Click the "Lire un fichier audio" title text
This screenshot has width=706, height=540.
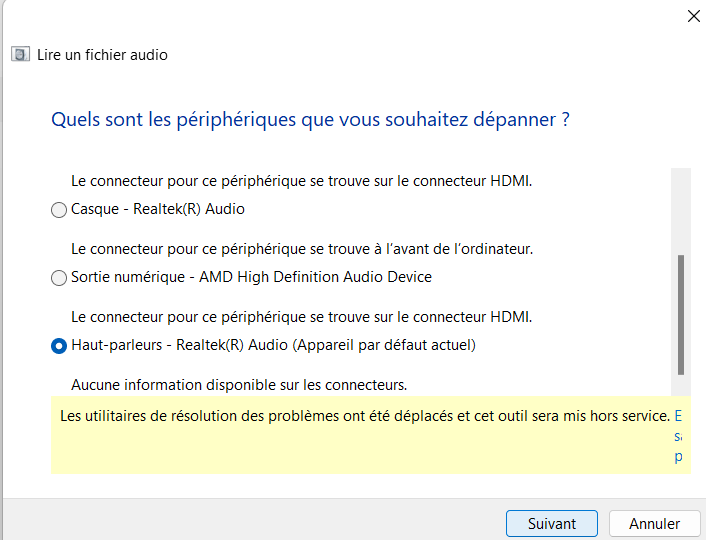102,55
